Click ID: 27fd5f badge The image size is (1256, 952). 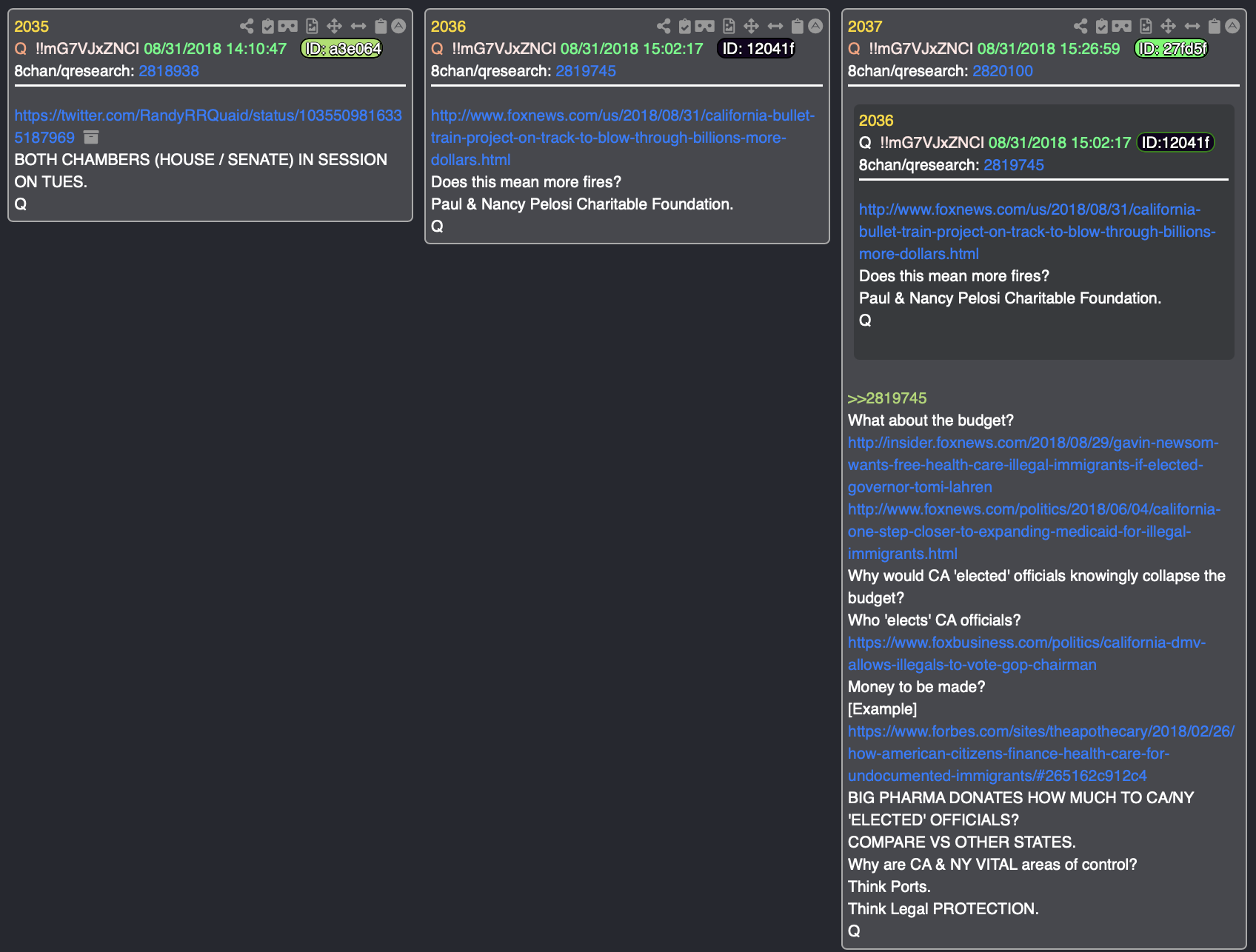pos(1172,49)
